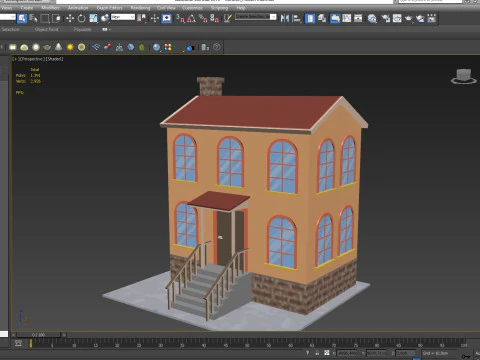Open Layer Explorer icon

pyautogui.click(x=322, y=18)
